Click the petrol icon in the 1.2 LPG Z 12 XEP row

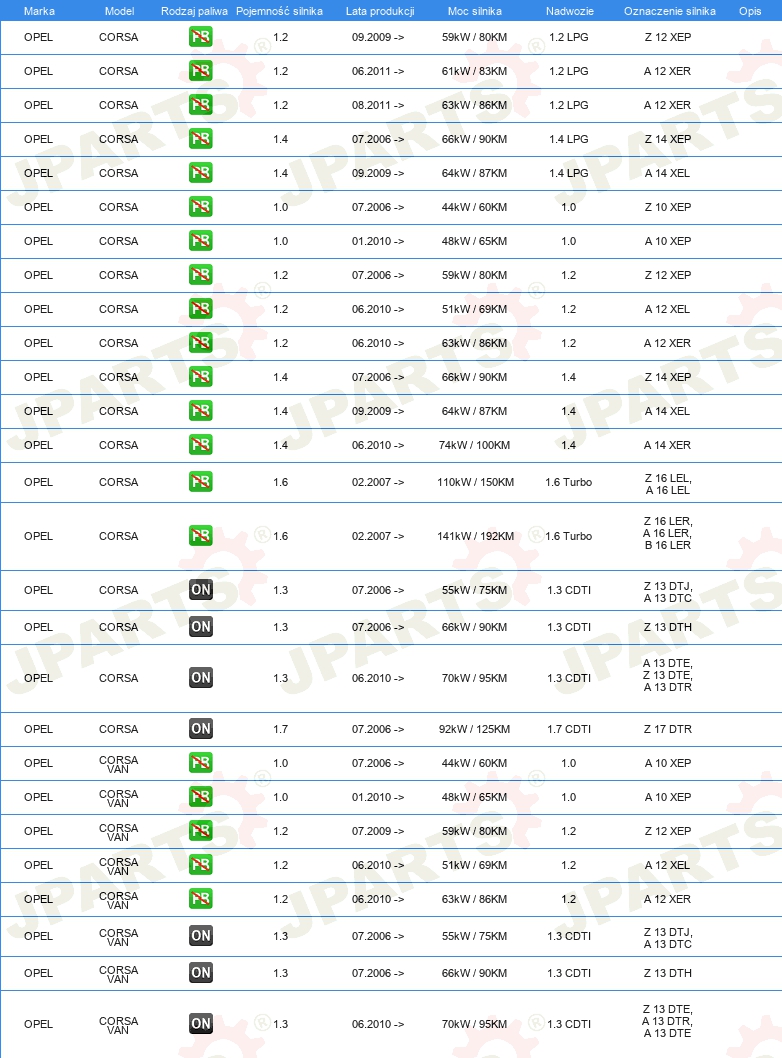(200, 36)
